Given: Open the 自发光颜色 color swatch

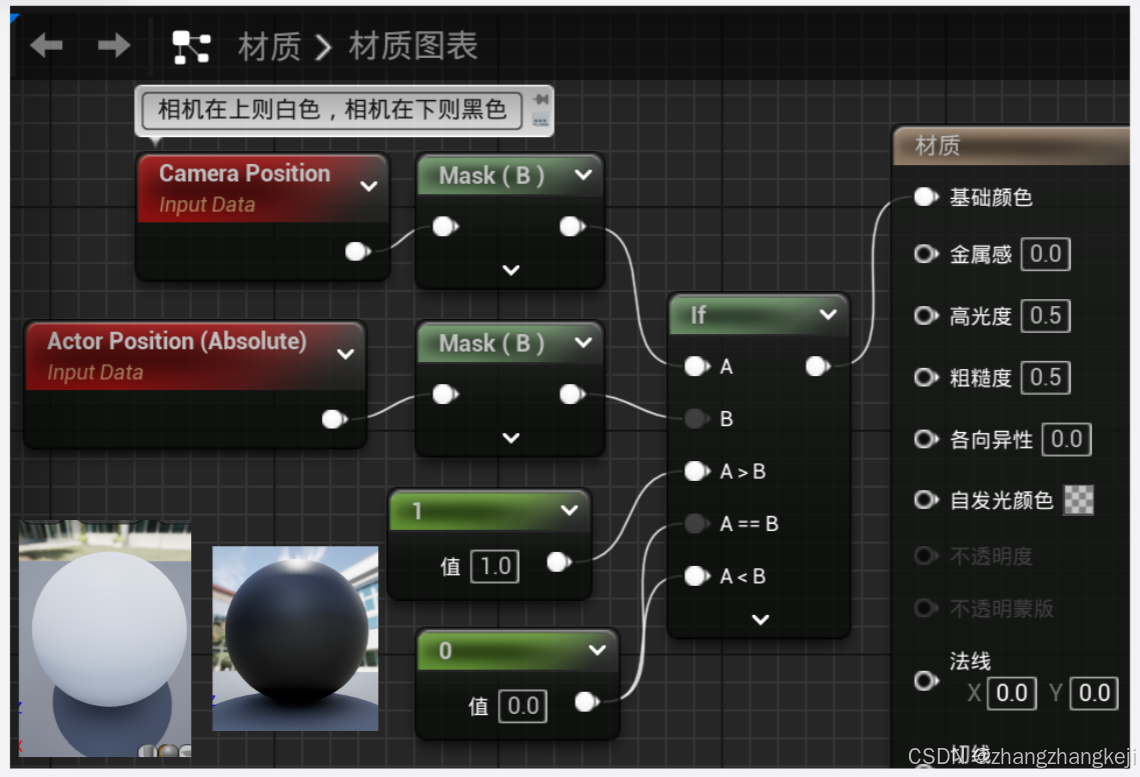Looking at the screenshot, I should pyautogui.click(x=1079, y=500).
